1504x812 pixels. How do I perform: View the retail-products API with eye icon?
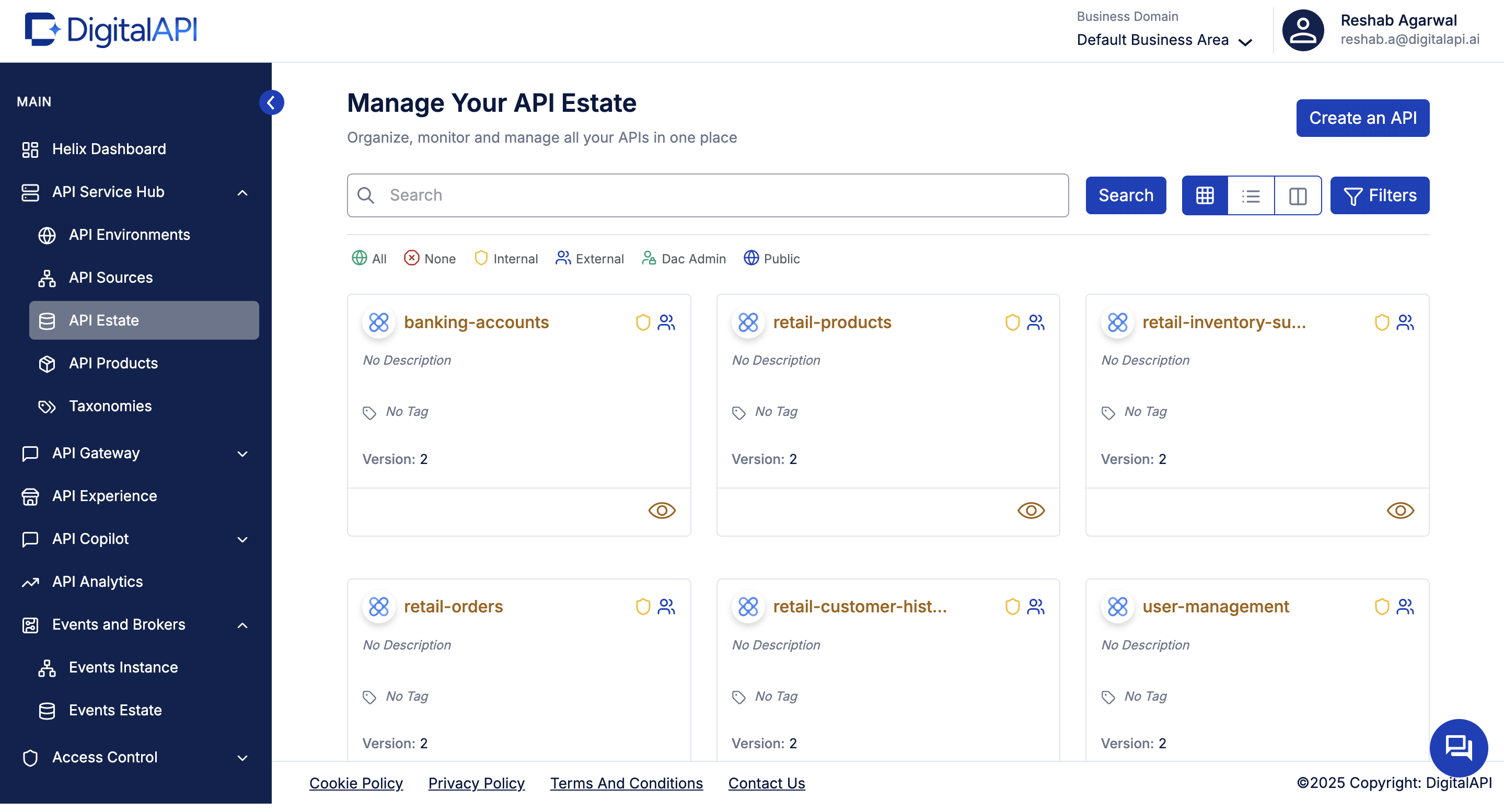coord(1031,511)
